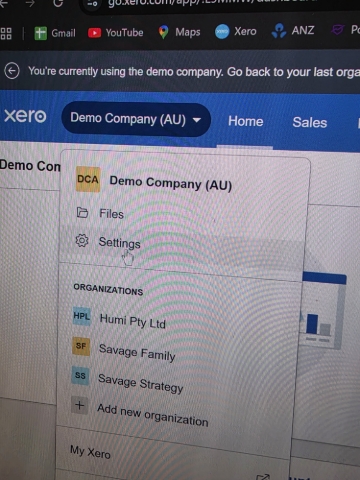Click the DCA organization badge
Viewport: 360px width, 480px height.
pos(88,179)
